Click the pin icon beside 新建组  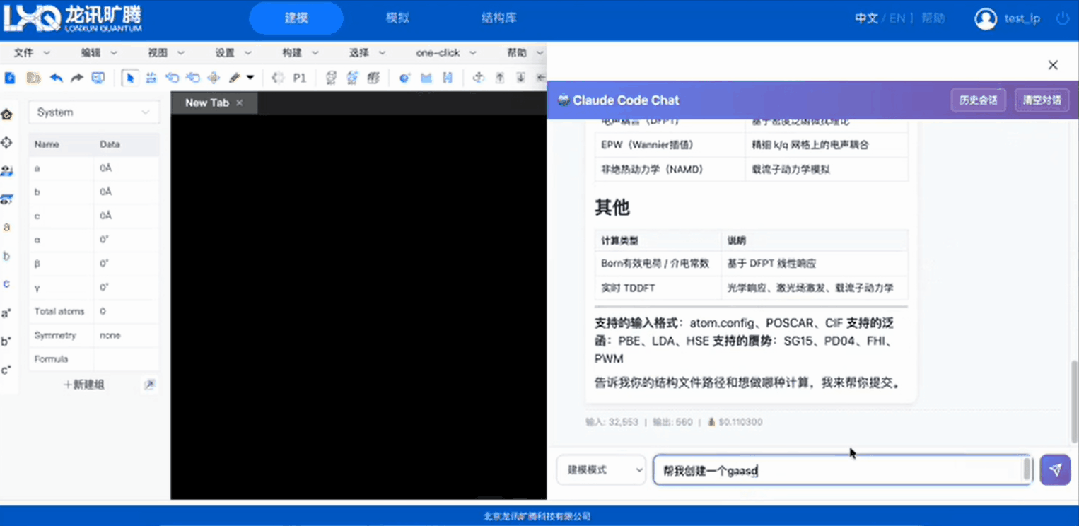(x=149, y=384)
